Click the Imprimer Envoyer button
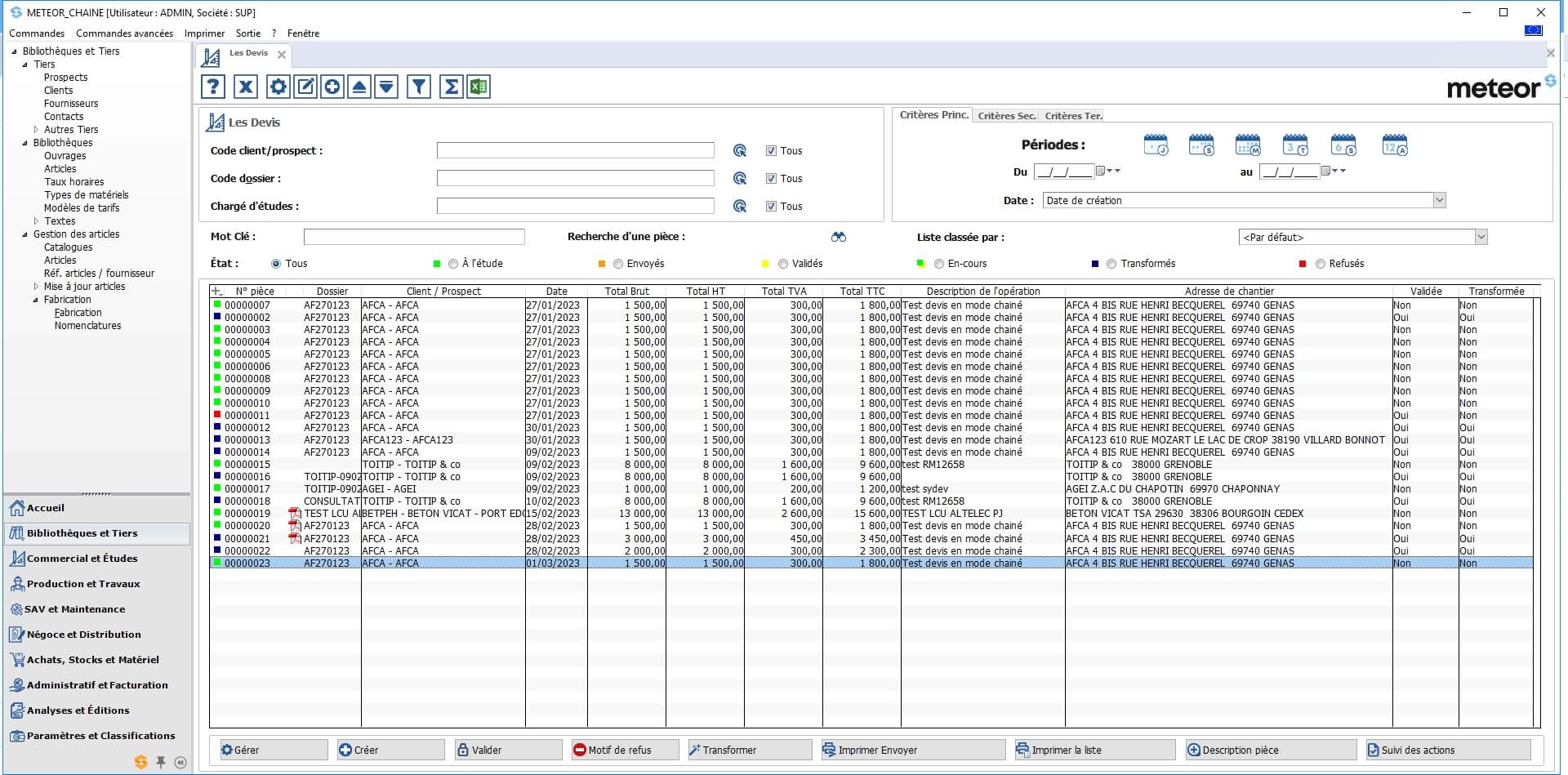The image size is (1568, 775). [913, 750]
